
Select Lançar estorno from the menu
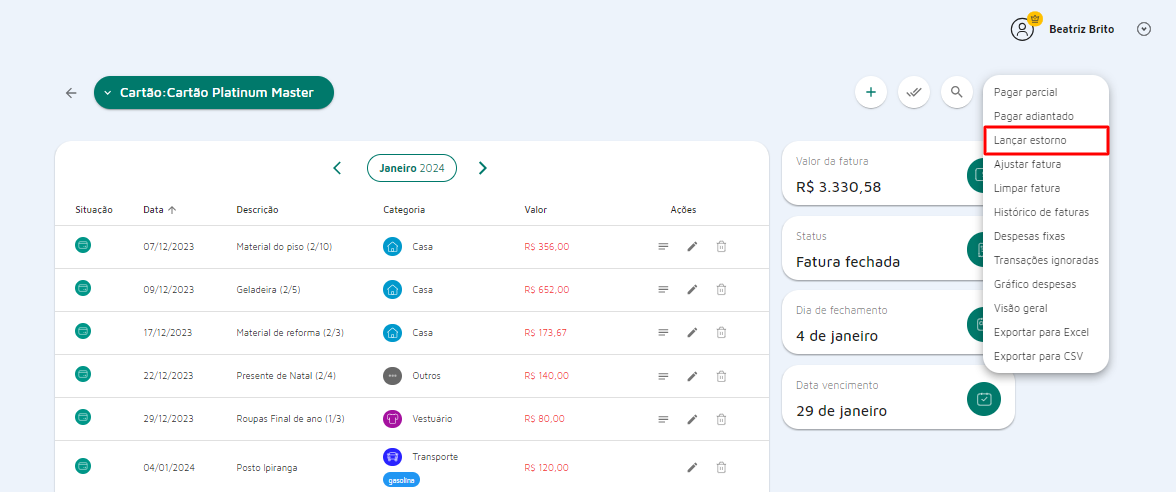tap(1045, 140)
